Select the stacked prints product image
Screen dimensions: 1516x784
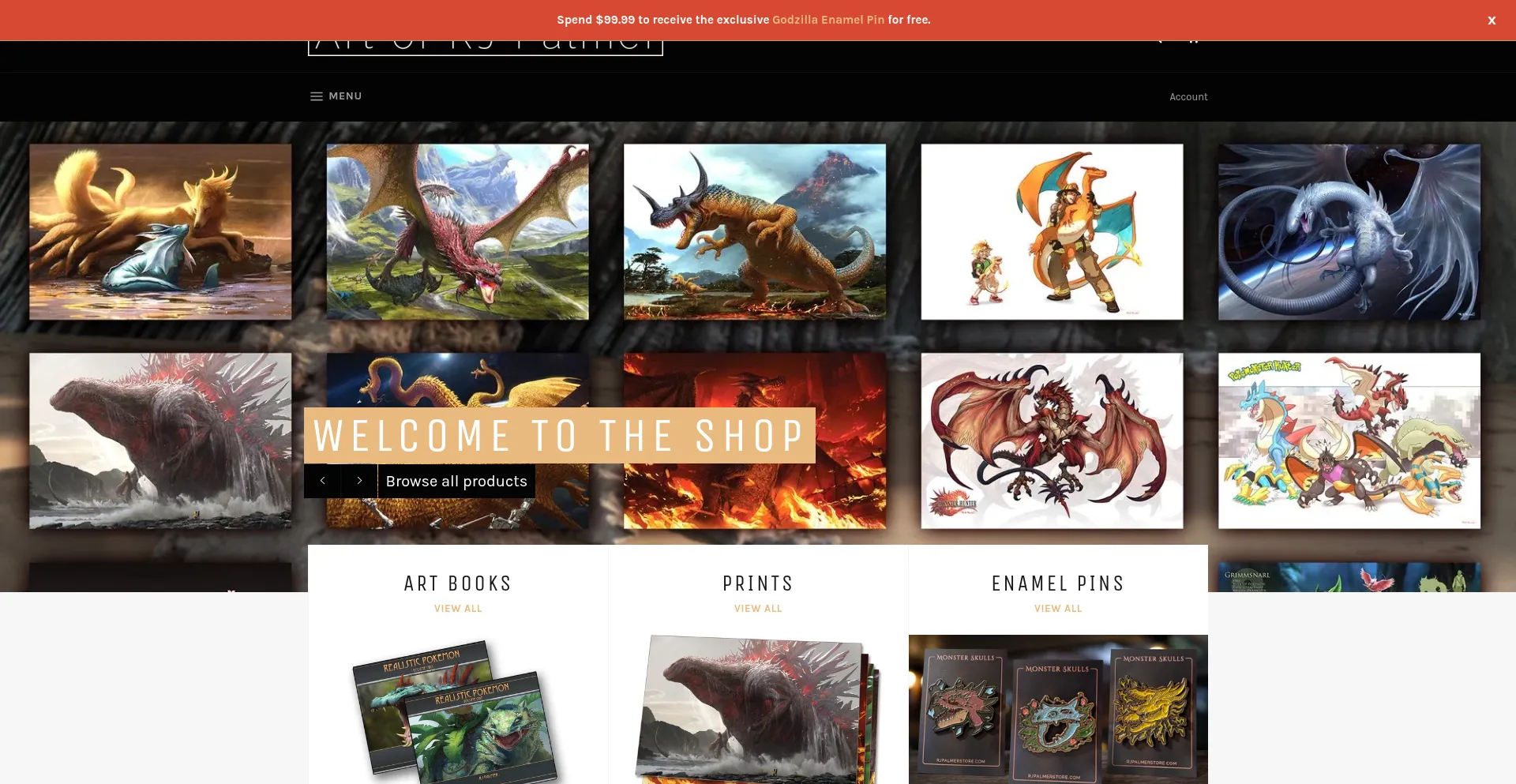pos(758,711)
